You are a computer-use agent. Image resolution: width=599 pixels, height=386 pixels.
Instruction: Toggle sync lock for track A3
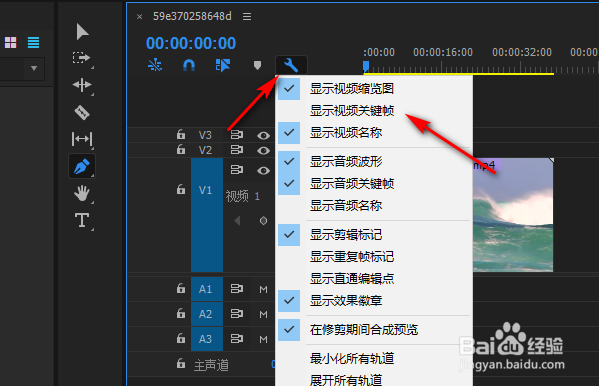(237, 338)
